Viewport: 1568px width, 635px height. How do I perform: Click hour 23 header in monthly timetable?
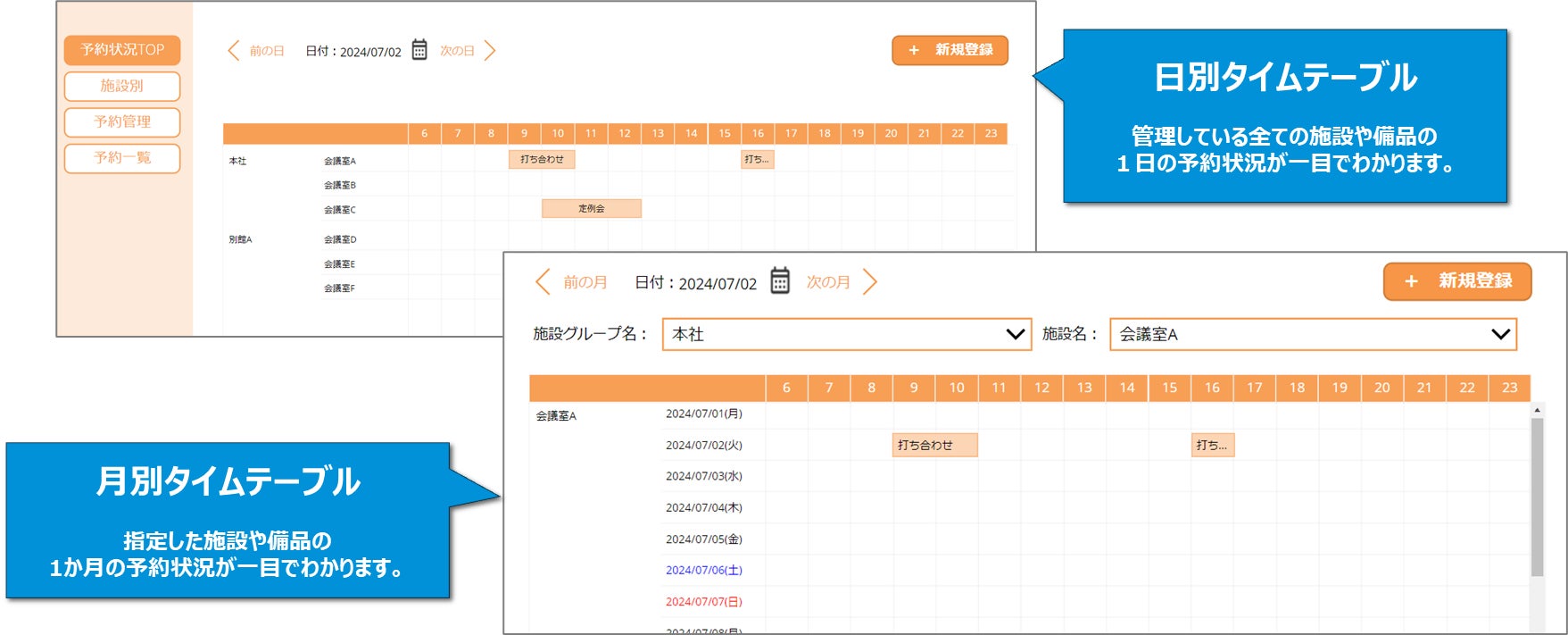1509,388
